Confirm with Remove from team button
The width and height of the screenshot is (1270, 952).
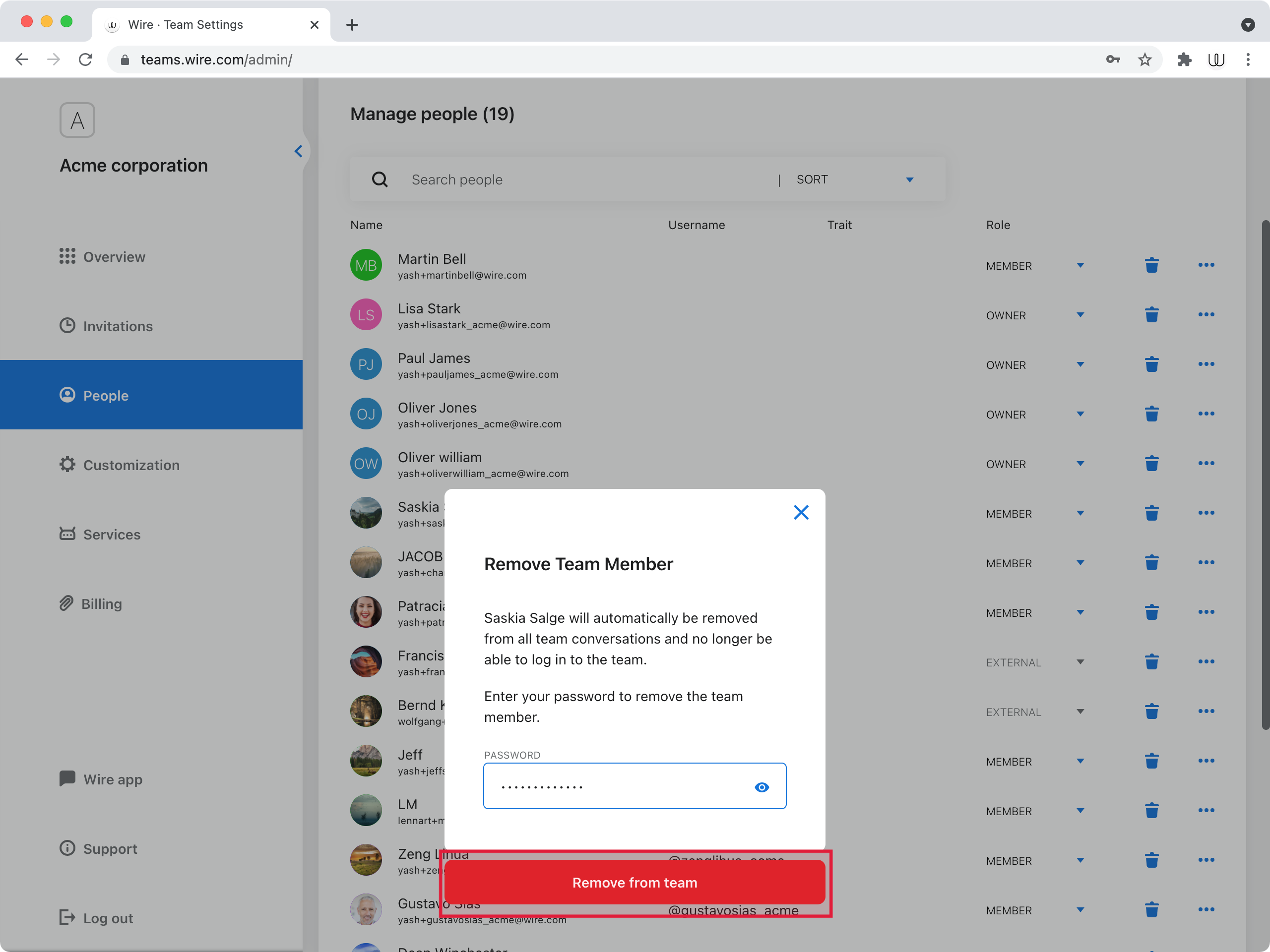pos(635,882)
